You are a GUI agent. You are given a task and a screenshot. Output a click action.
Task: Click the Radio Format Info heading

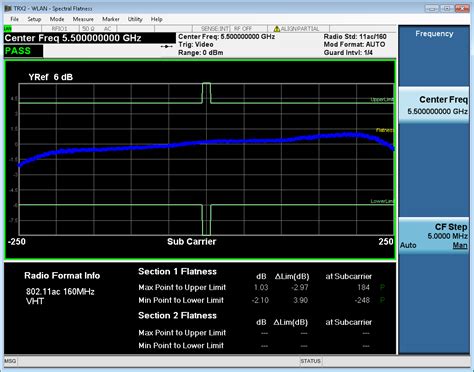click(x=62, y=276)
